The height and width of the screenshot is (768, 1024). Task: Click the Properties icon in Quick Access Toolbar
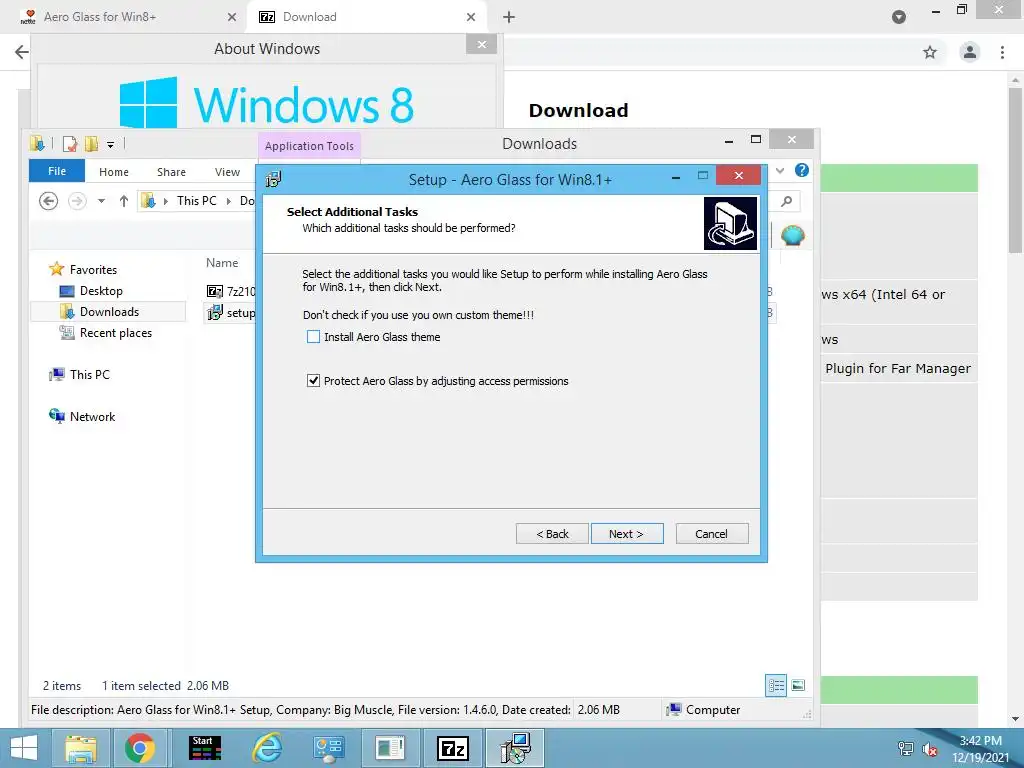(x=69, y=144)
